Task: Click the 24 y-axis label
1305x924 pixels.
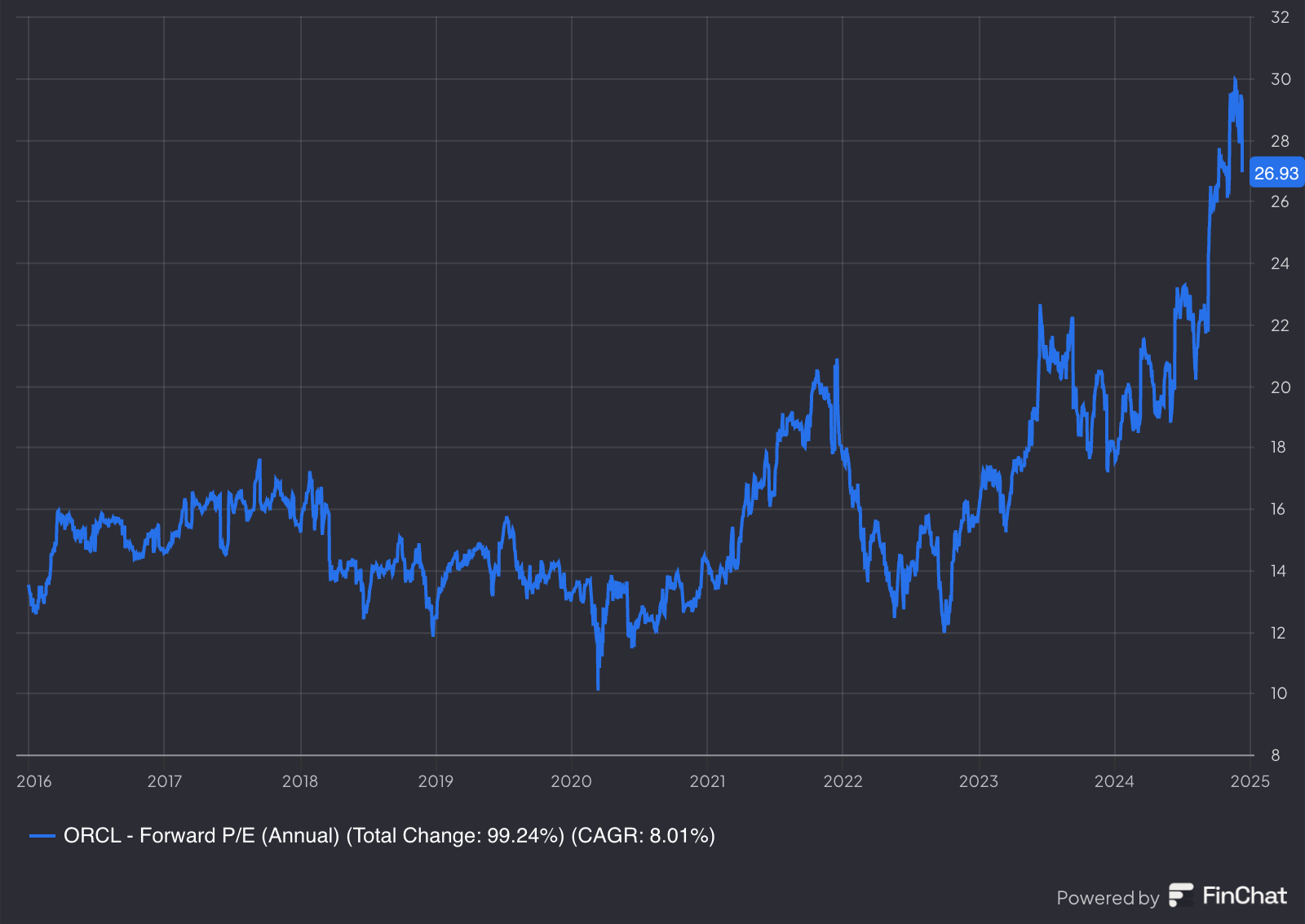Action: (1281, 263)
